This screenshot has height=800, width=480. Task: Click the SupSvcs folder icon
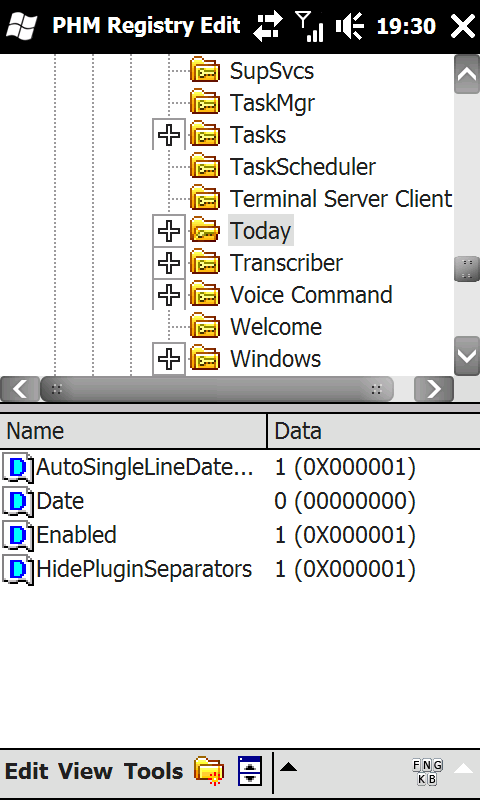pyautogui.click(x=205, y=71)
